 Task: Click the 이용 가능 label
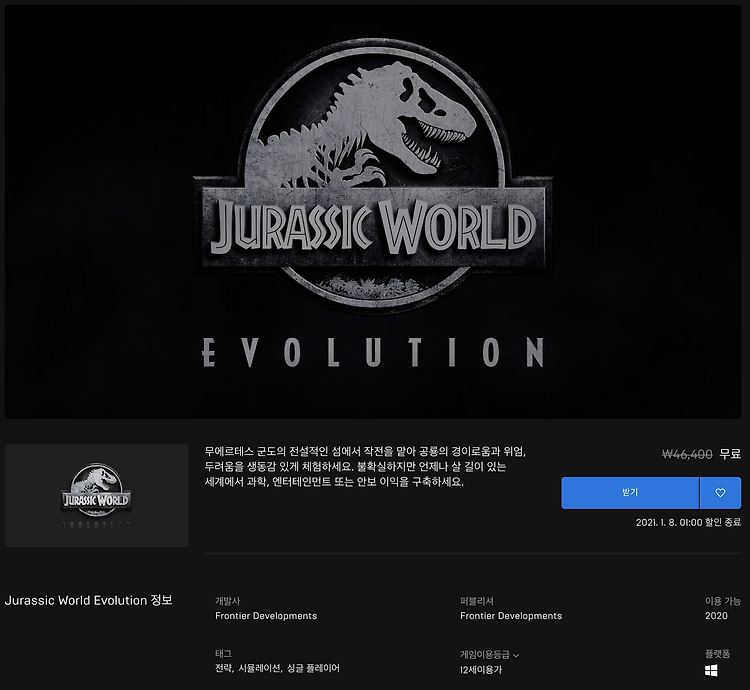click(x=723, y=601)
